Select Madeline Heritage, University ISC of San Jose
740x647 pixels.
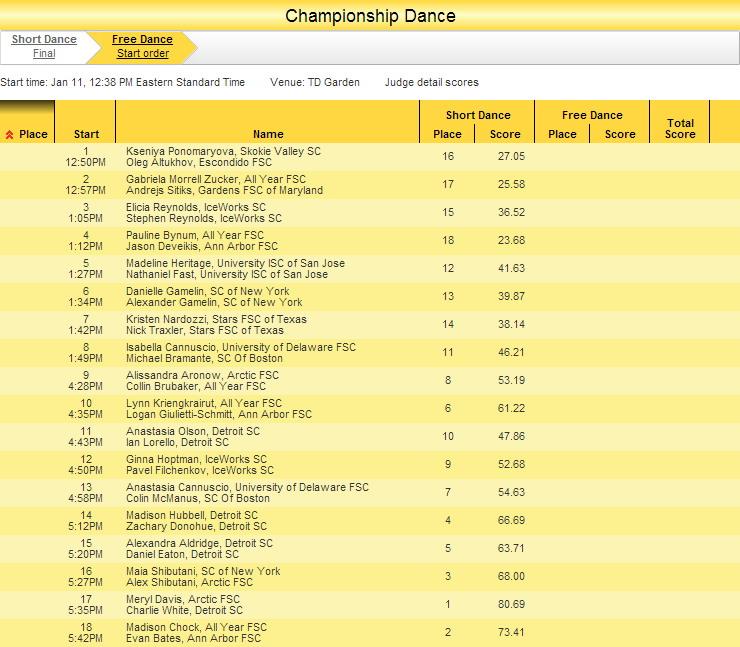(235, 263)
